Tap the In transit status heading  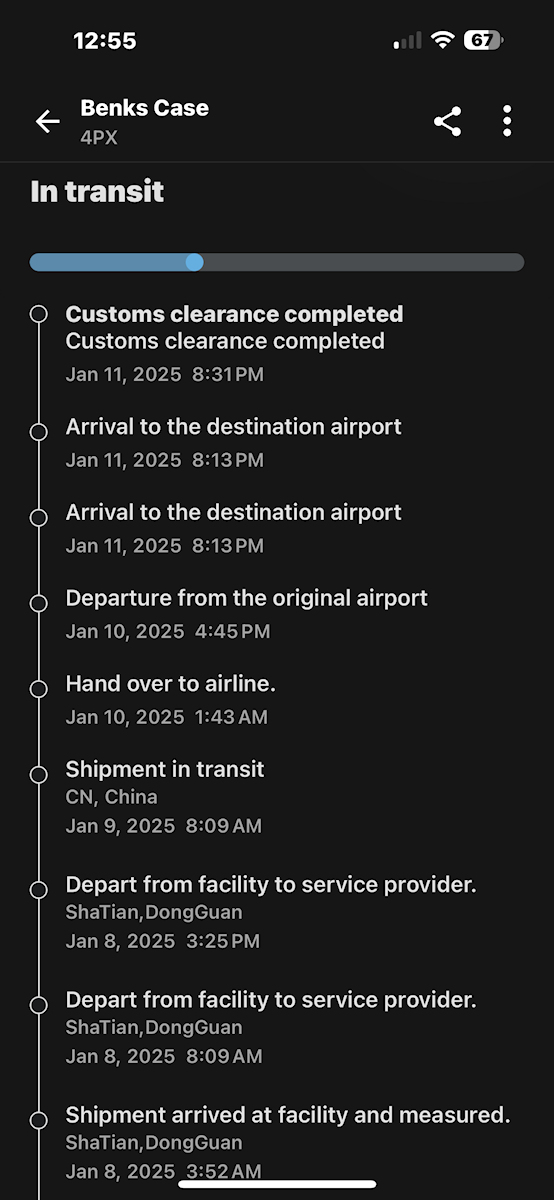click(x=97, y=192)
